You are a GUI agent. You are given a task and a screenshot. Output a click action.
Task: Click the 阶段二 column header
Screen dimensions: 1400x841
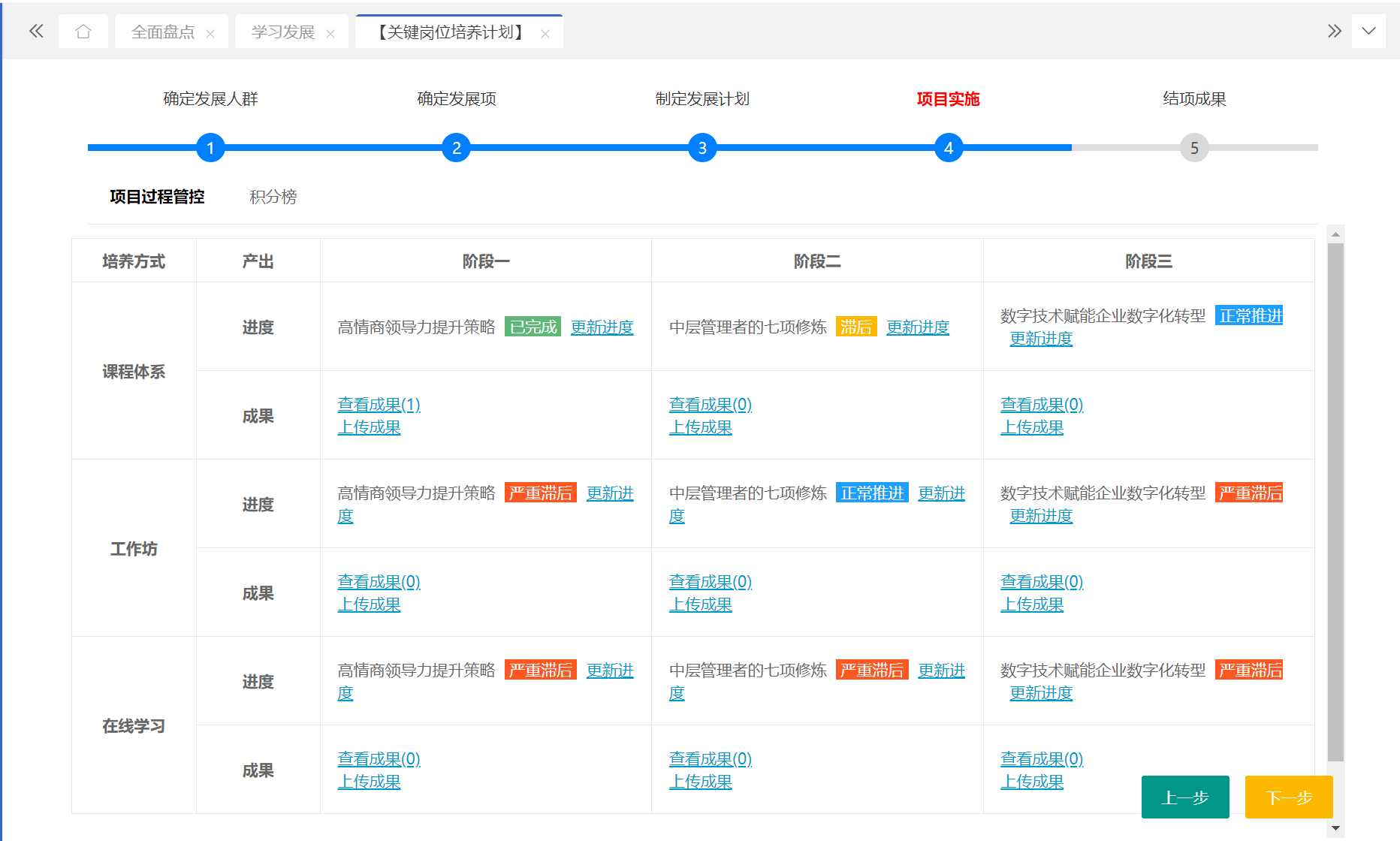point(817,261)
